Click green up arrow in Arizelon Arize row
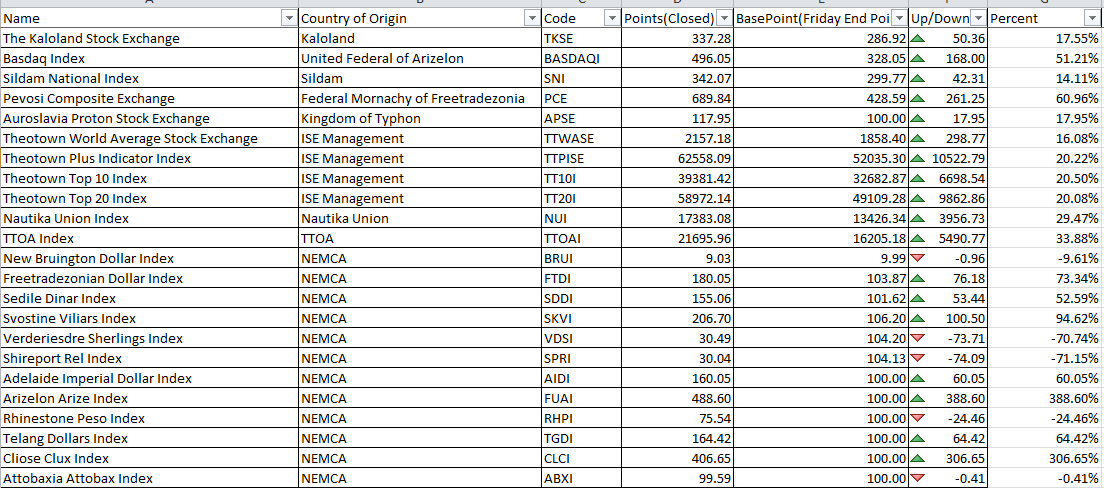The image size is (1104, 488). [x=917, y=399]
